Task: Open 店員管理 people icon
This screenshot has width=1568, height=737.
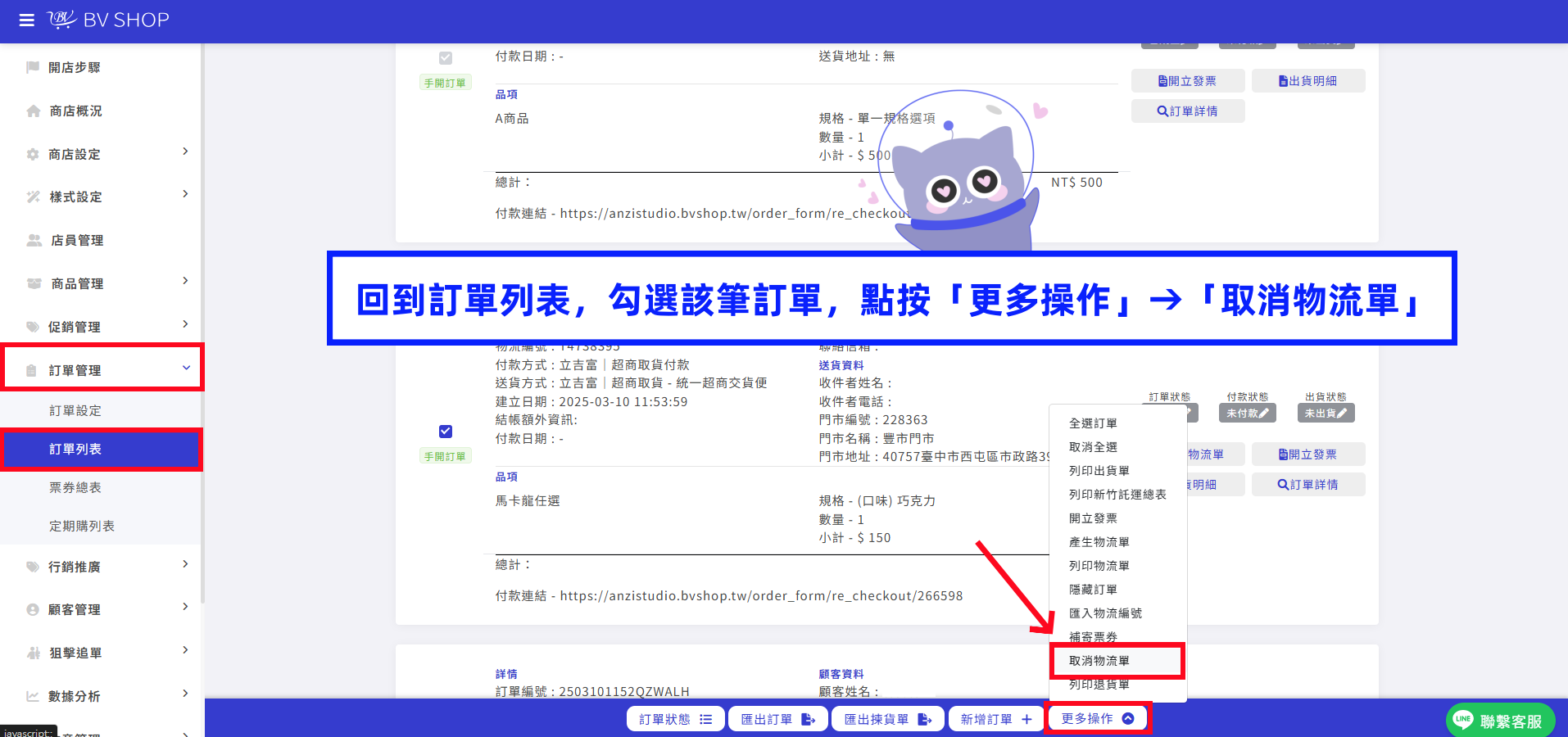Action: click(34, 240)
